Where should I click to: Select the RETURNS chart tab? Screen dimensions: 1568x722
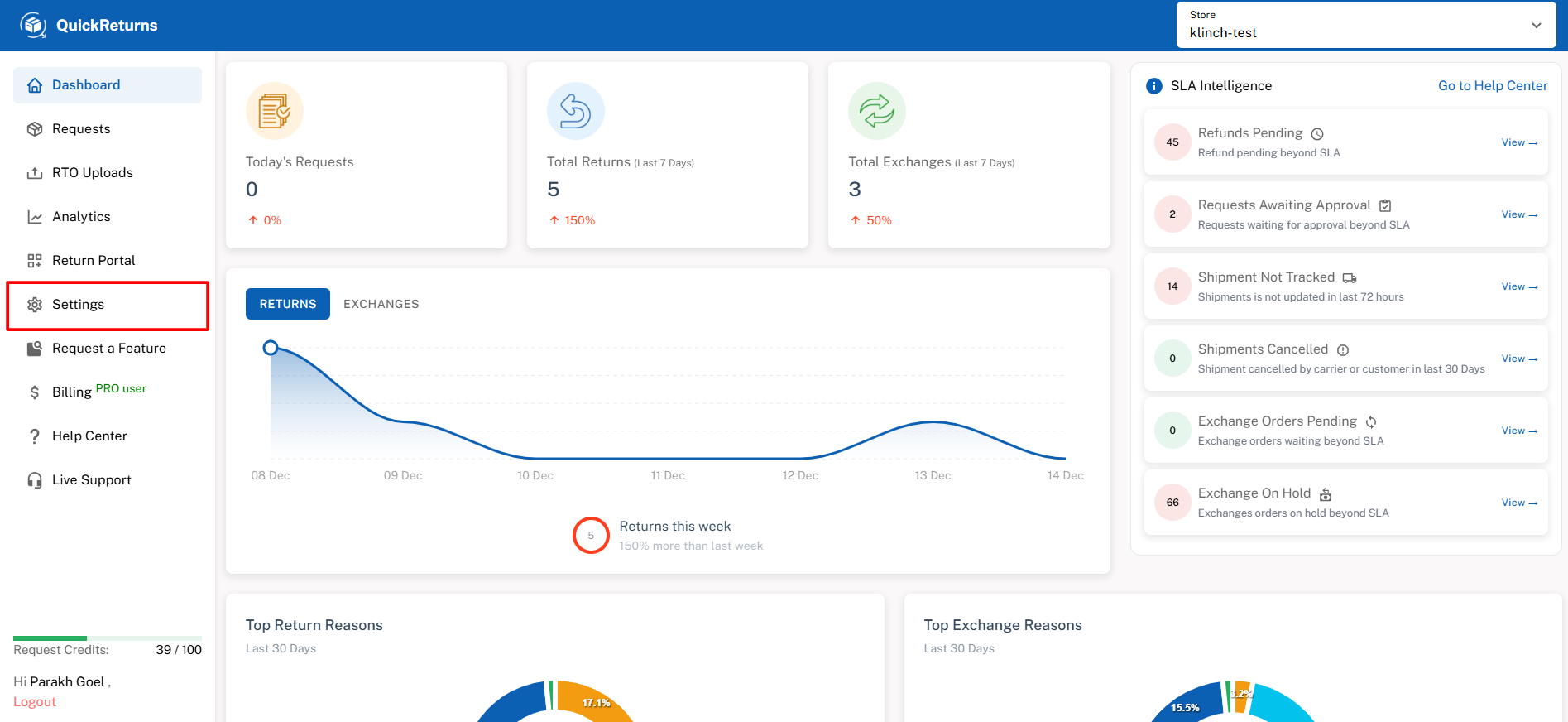287,304
